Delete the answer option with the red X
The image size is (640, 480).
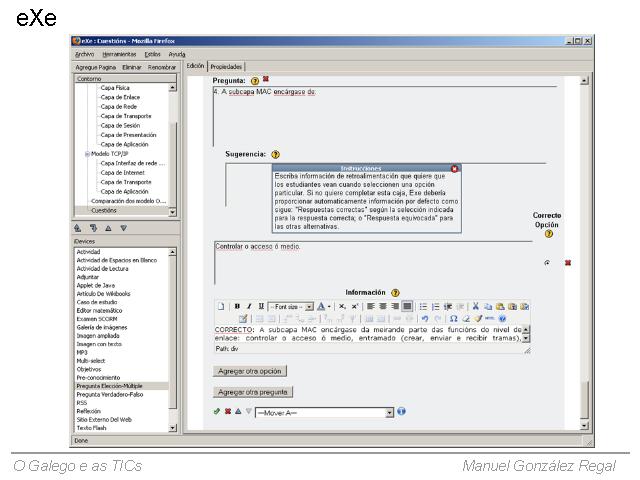(x=567, y=263)
